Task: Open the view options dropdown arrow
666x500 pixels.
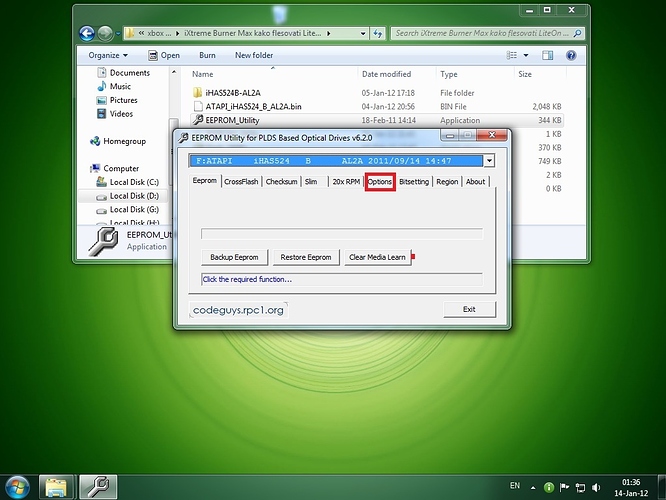Action: [x=525, y=55]
